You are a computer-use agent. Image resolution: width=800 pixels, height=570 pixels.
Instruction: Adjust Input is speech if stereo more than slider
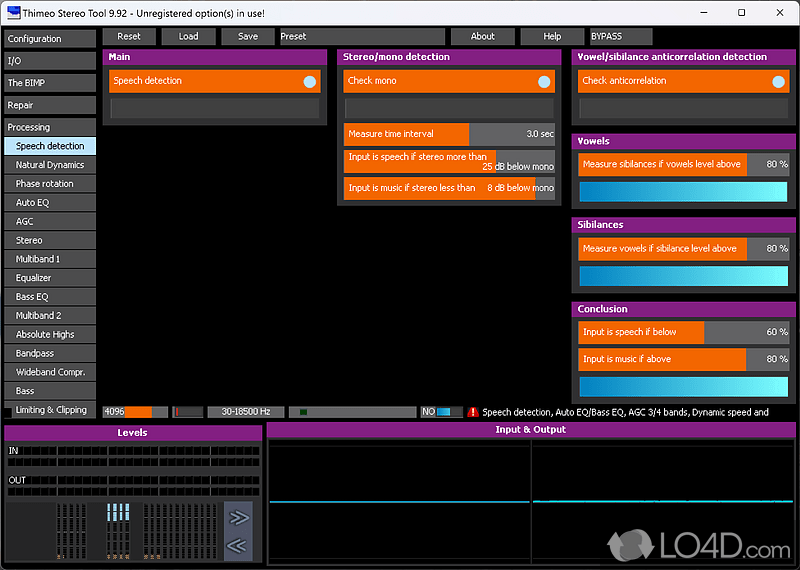click(449, 161)
